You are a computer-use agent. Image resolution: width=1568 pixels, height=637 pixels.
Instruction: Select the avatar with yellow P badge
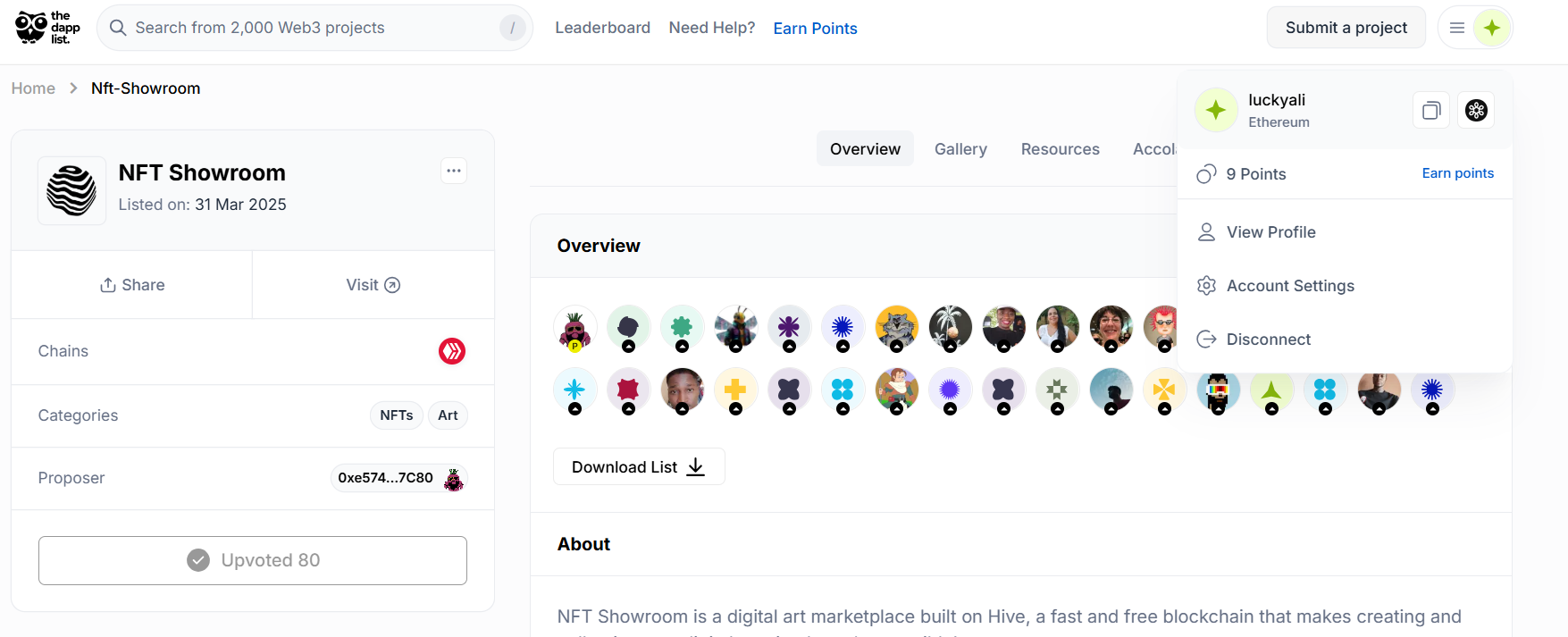(x=575, y=328)
